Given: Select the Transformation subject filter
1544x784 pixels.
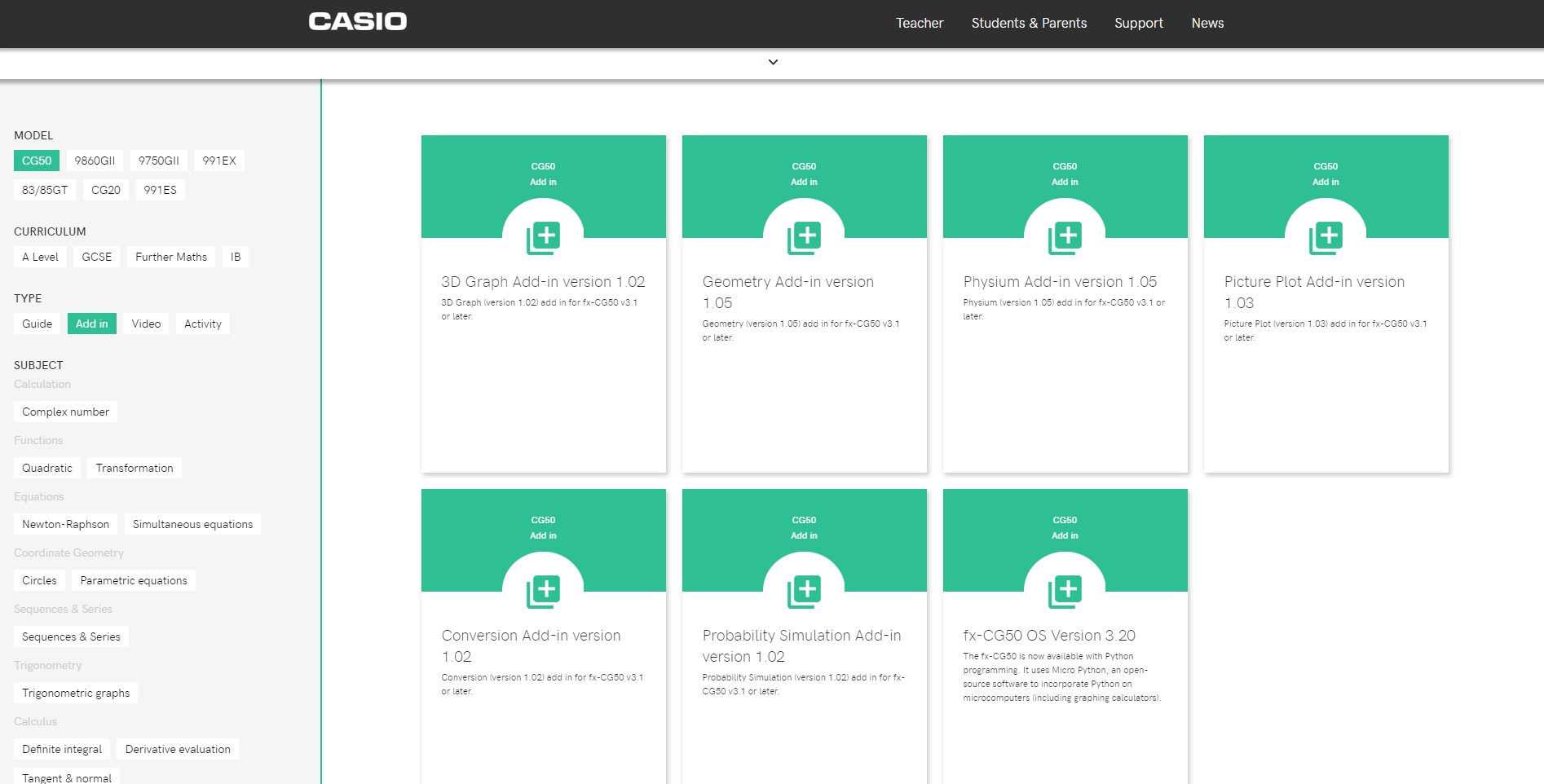Looking at the screenshot, I should tap(135, 468).
